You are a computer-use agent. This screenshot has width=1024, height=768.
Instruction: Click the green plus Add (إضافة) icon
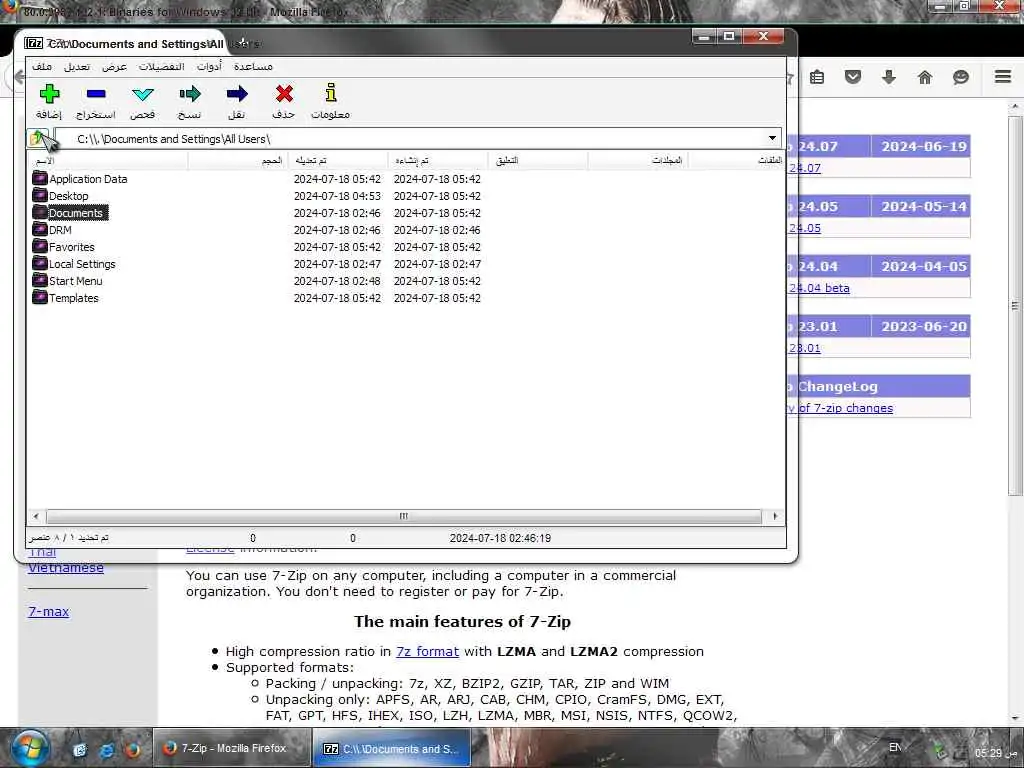(x=49, y=94)
